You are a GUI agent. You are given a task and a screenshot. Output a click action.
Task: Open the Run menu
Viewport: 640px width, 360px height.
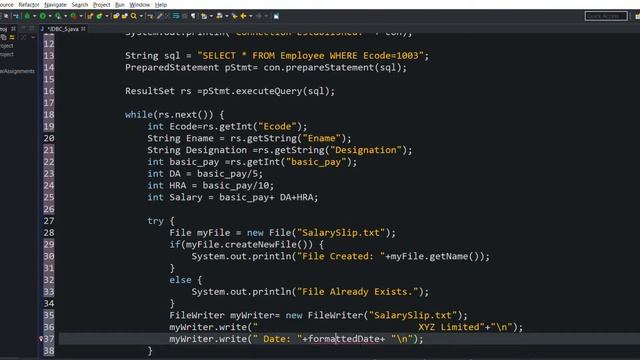[x=120, y=5]
